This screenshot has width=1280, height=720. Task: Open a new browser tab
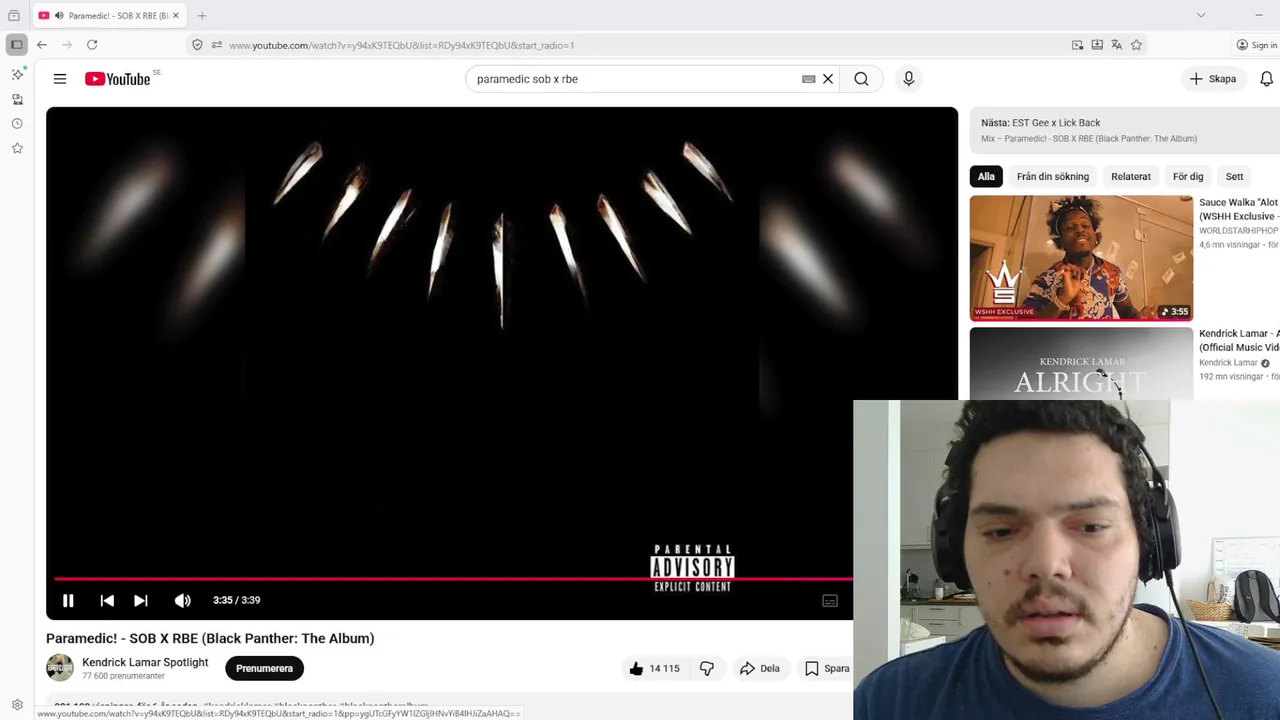tap(201, 16)
